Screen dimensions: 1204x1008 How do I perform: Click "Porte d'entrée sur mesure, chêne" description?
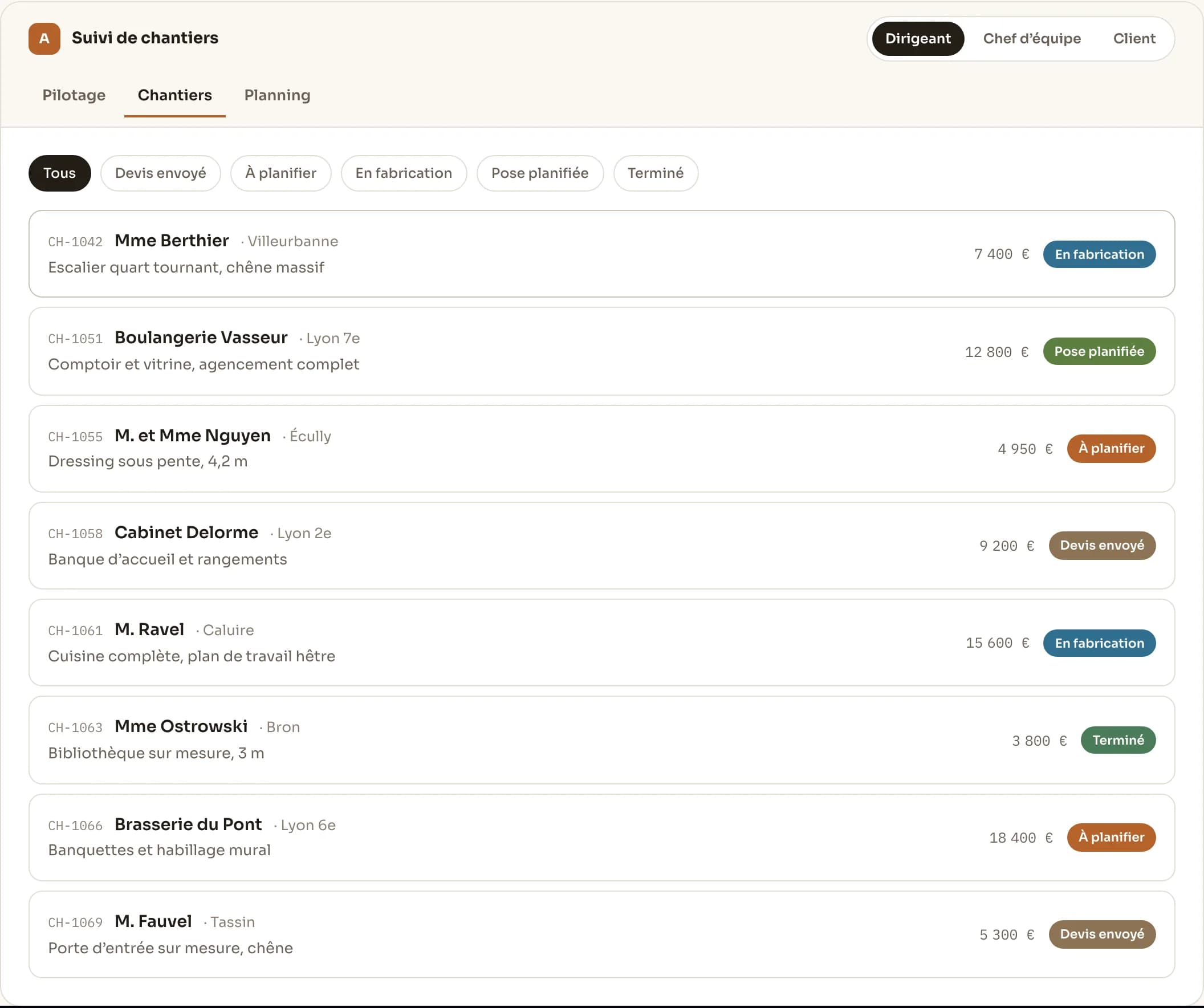click(x=170, y=948)
